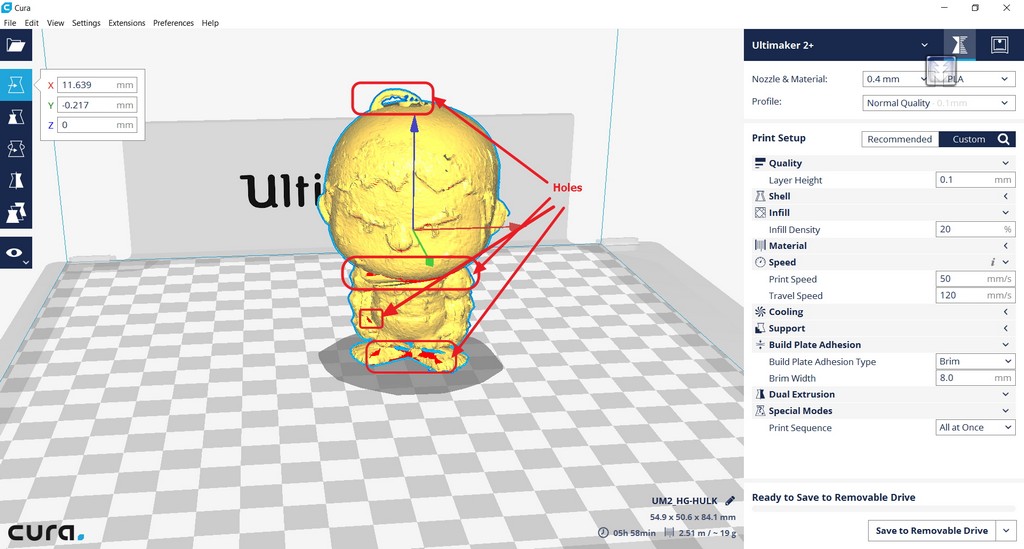The width and height of the screenshot is (1024, 549).
Task: Switch to the Prepare stage icon
Action: (x=959, y=45)
